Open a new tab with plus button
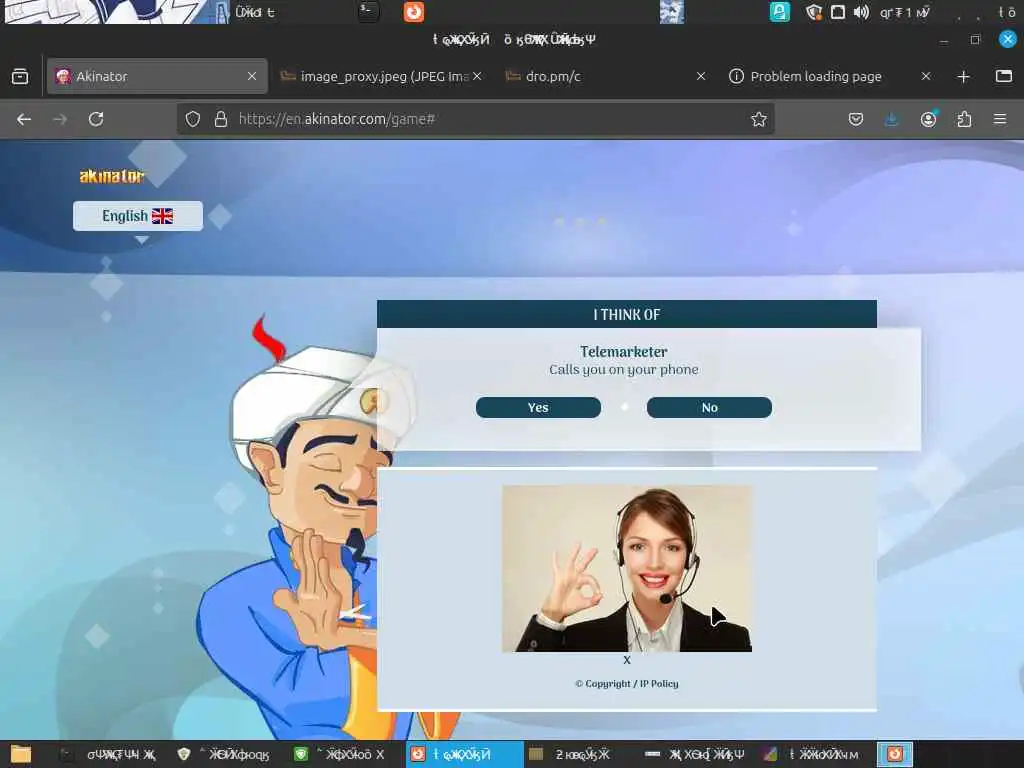The height and width of the screenshot is (768, 1024). coord(963,76)
